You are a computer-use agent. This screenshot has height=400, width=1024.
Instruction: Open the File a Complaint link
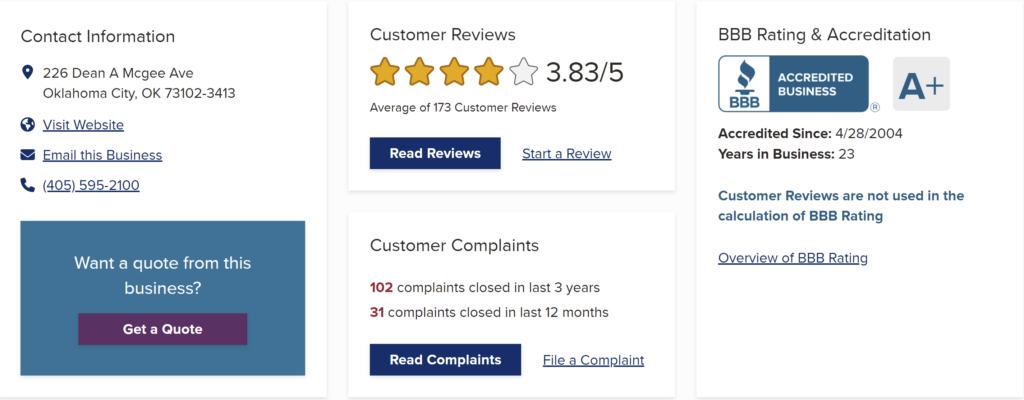coord(594,360)
